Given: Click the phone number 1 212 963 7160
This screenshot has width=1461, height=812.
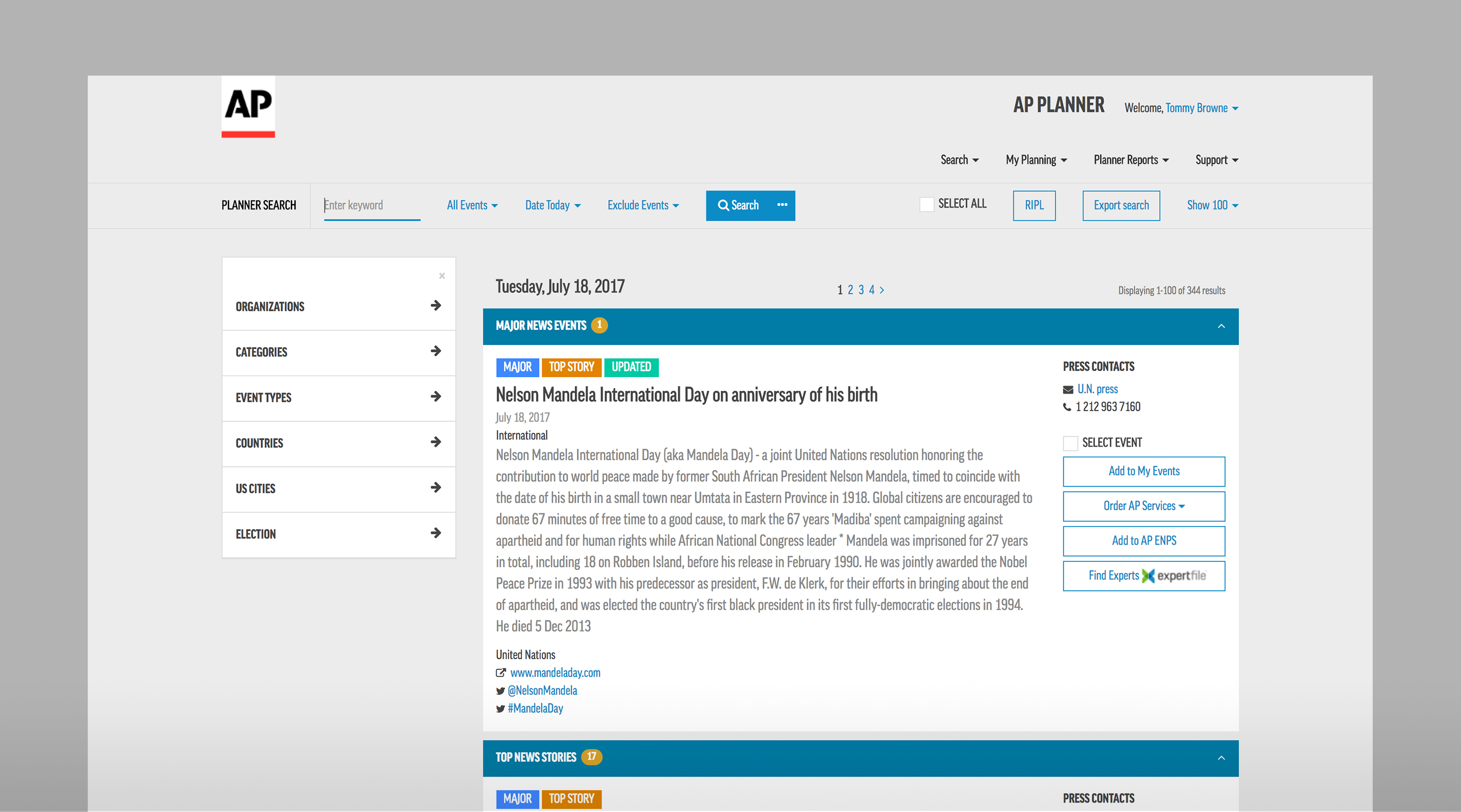Looking at the screenshot, I should (1107, 407).
